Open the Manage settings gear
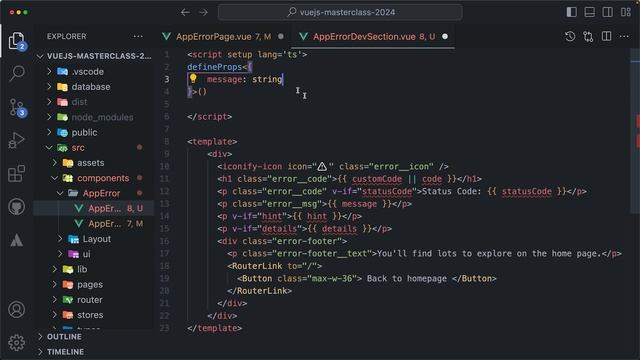640x360 pixels. [x=16, y=342]
